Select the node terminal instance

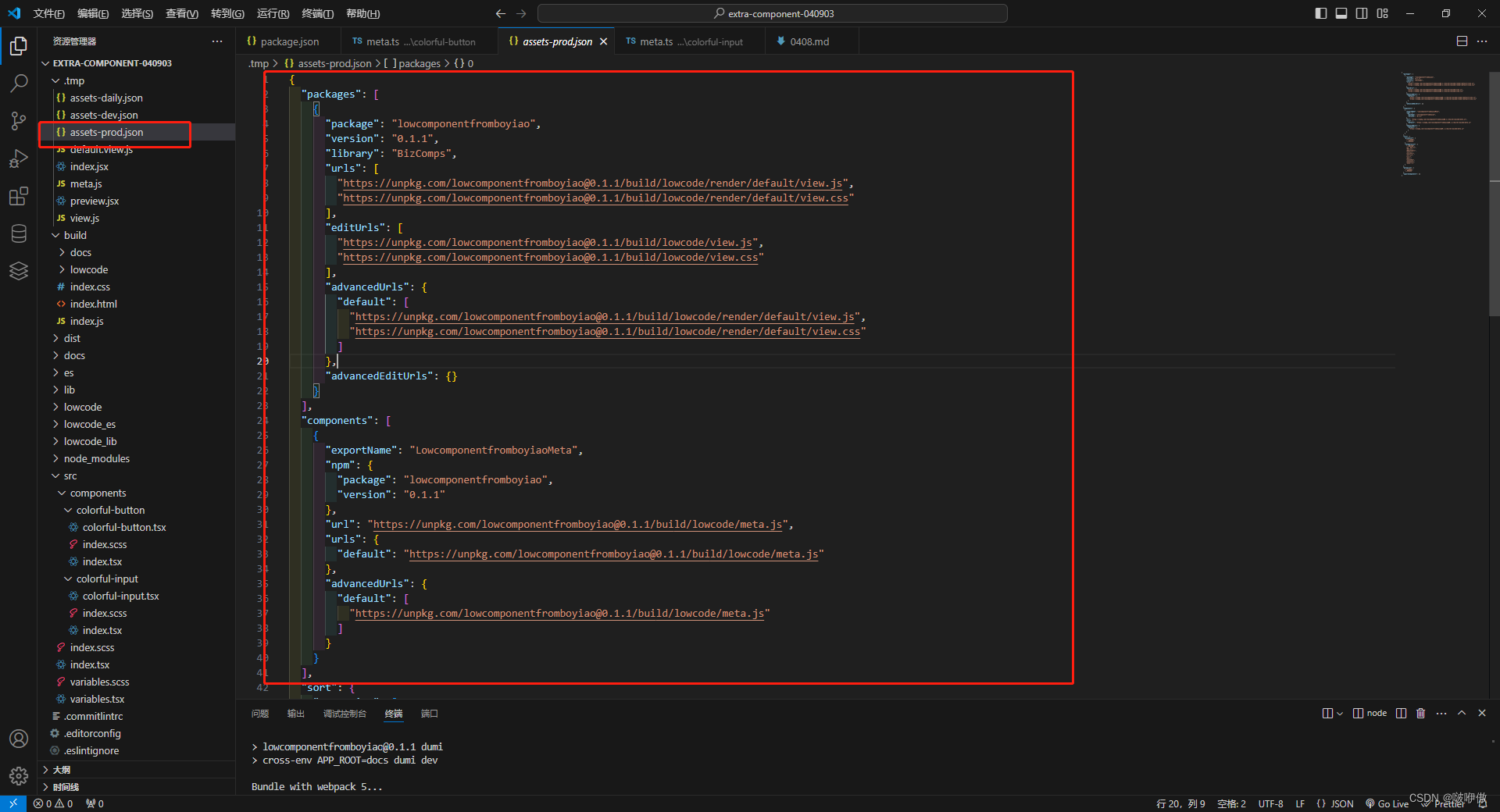coord(1370,713)
